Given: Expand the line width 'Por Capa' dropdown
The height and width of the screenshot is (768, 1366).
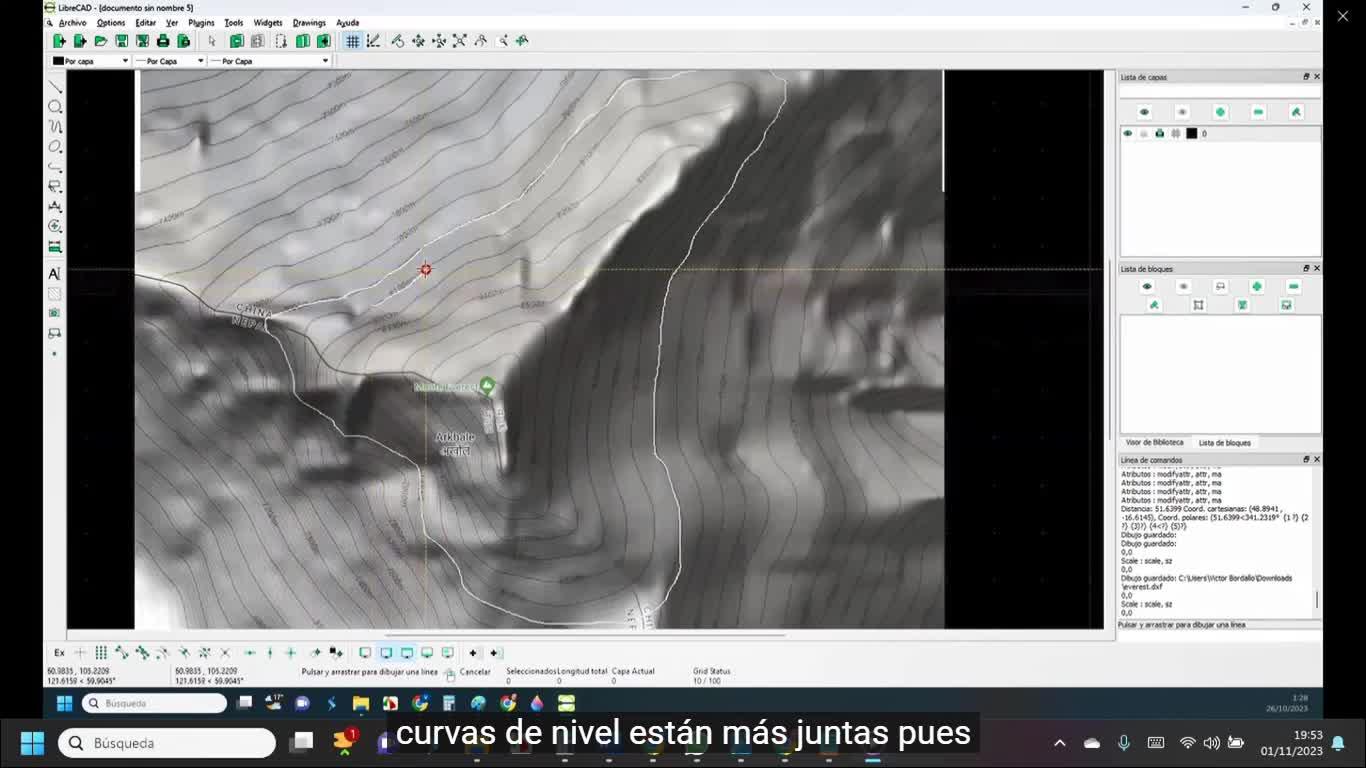Looking at the screenshot, I should tap(169, 61).
